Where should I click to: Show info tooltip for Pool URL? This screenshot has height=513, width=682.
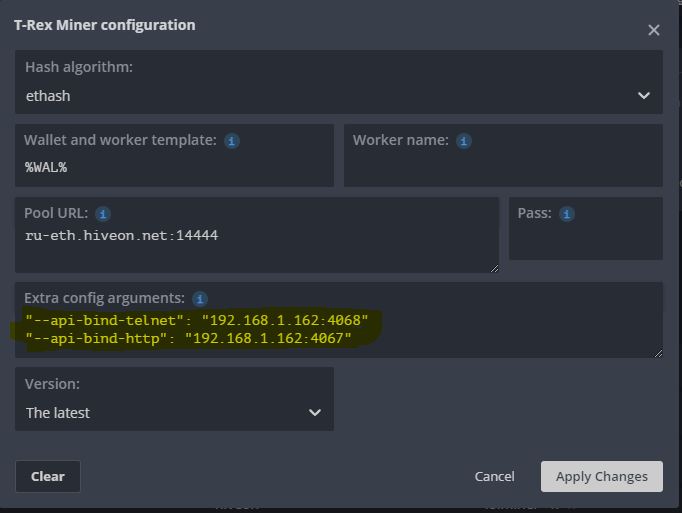103,214
